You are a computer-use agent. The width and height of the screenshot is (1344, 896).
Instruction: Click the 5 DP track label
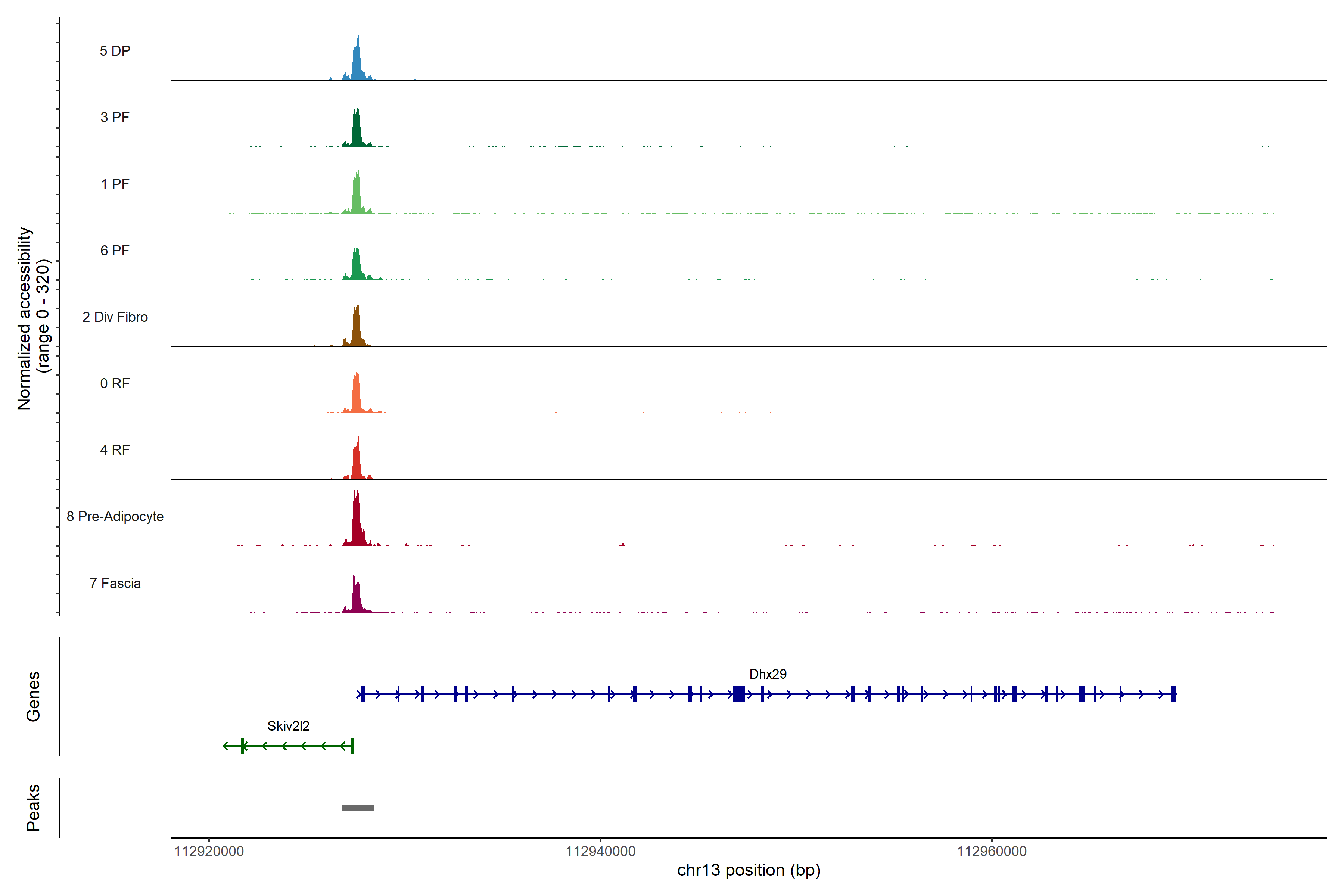[x=115, y=51]
